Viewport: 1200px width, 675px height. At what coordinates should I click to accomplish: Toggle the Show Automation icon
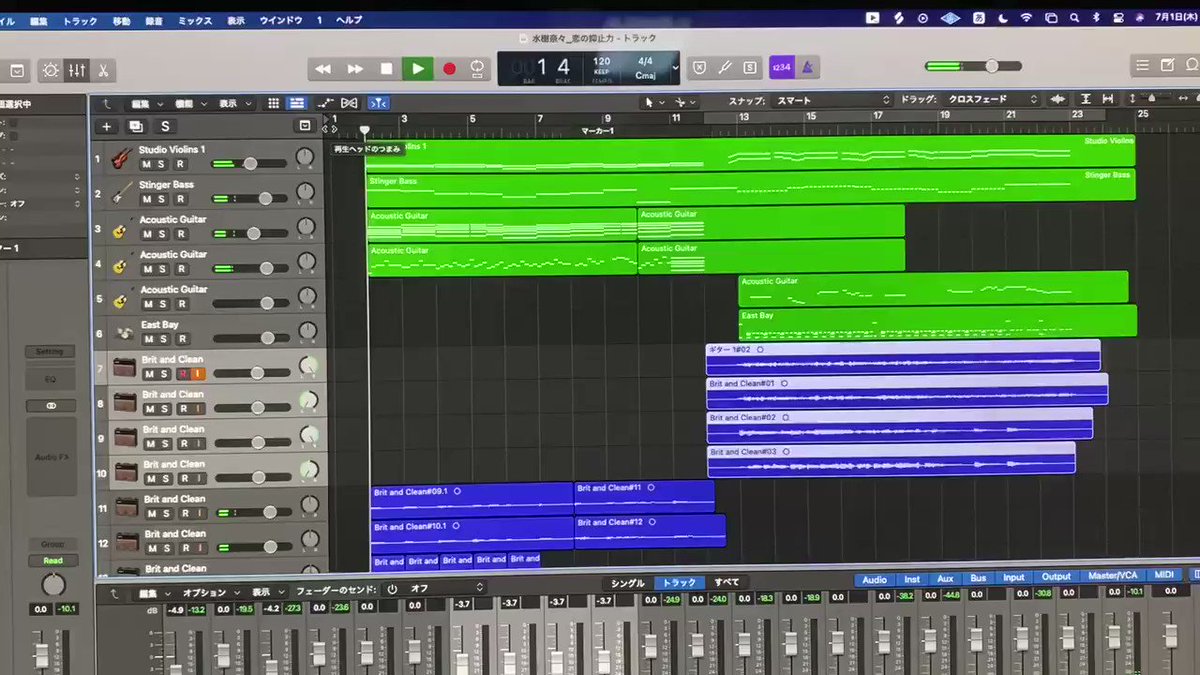326,103
